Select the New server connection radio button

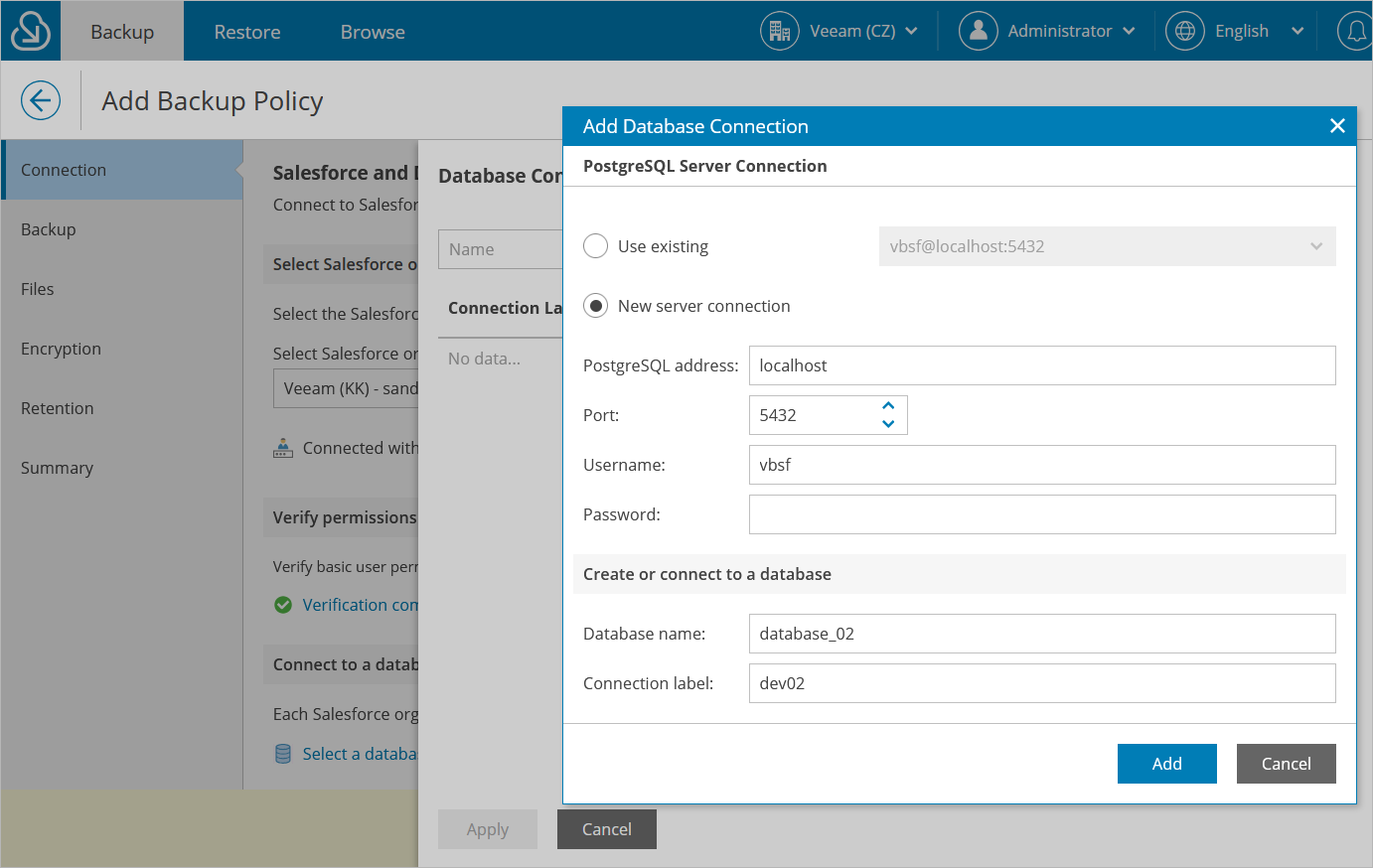[595, 306]
